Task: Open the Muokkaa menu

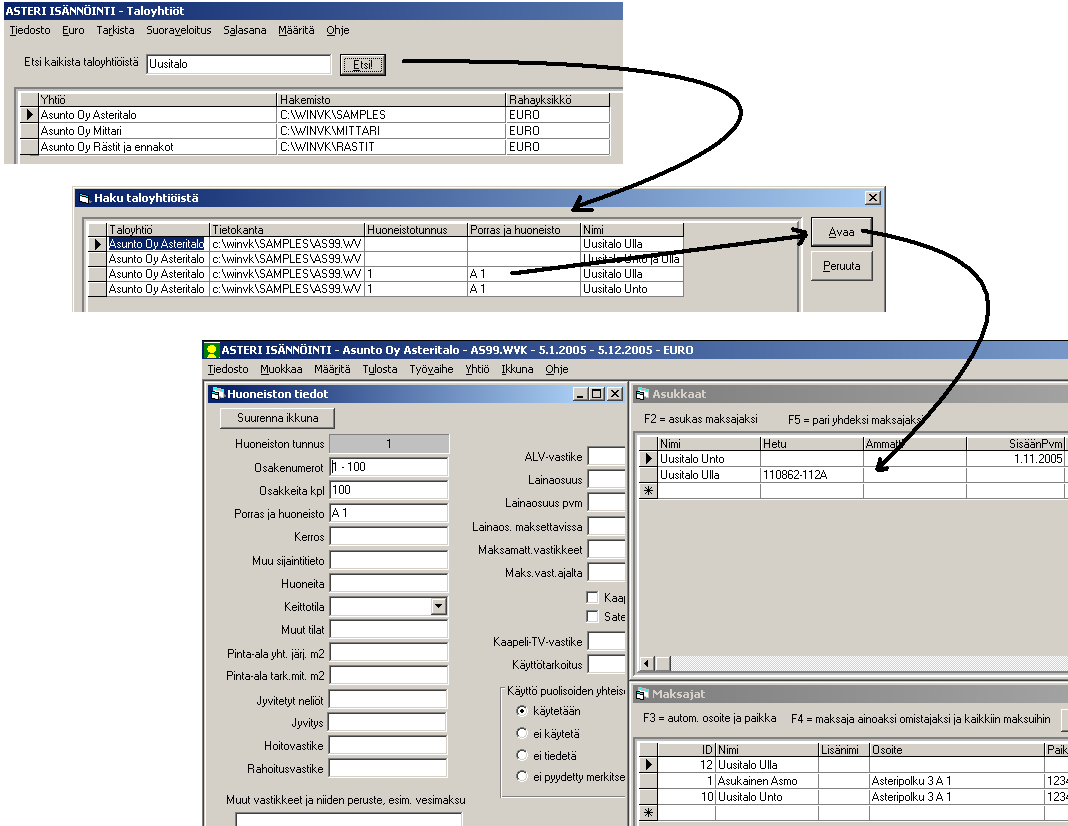Action: click(x=281, y=369)
